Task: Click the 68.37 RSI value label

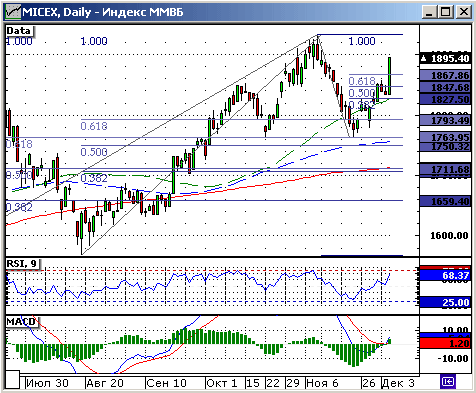Action: click(445, 275)
